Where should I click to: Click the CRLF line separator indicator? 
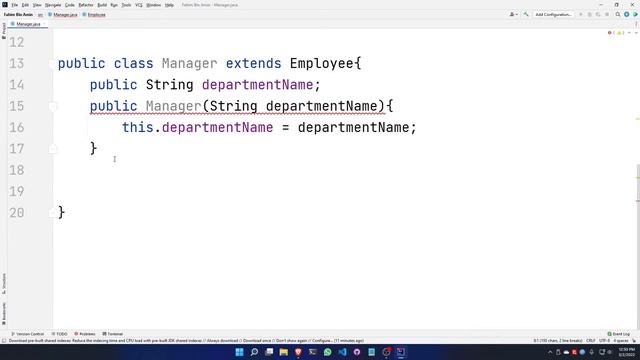coord(591,340)
